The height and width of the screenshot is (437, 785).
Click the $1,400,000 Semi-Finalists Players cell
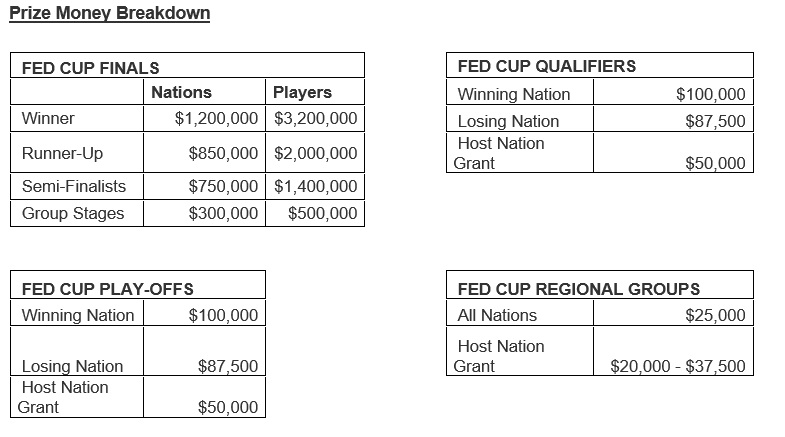click(315, 186)
